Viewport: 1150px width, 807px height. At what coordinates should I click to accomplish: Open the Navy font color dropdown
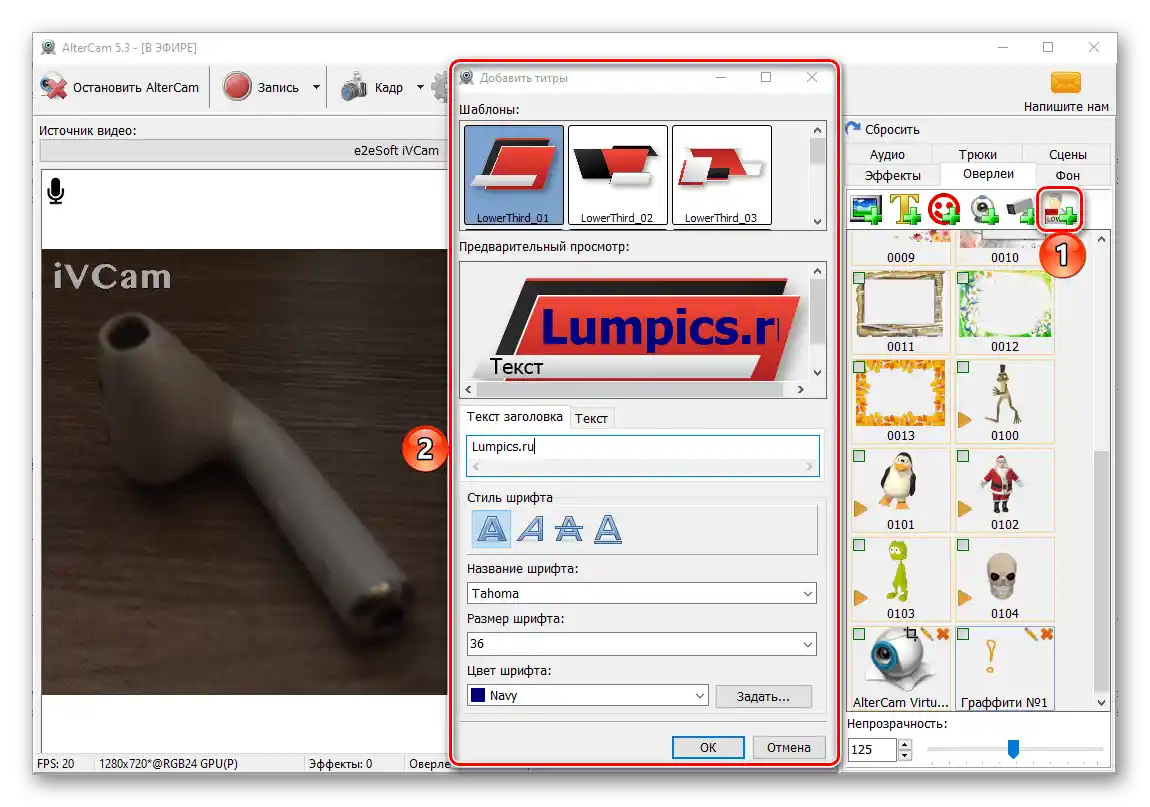587,695
